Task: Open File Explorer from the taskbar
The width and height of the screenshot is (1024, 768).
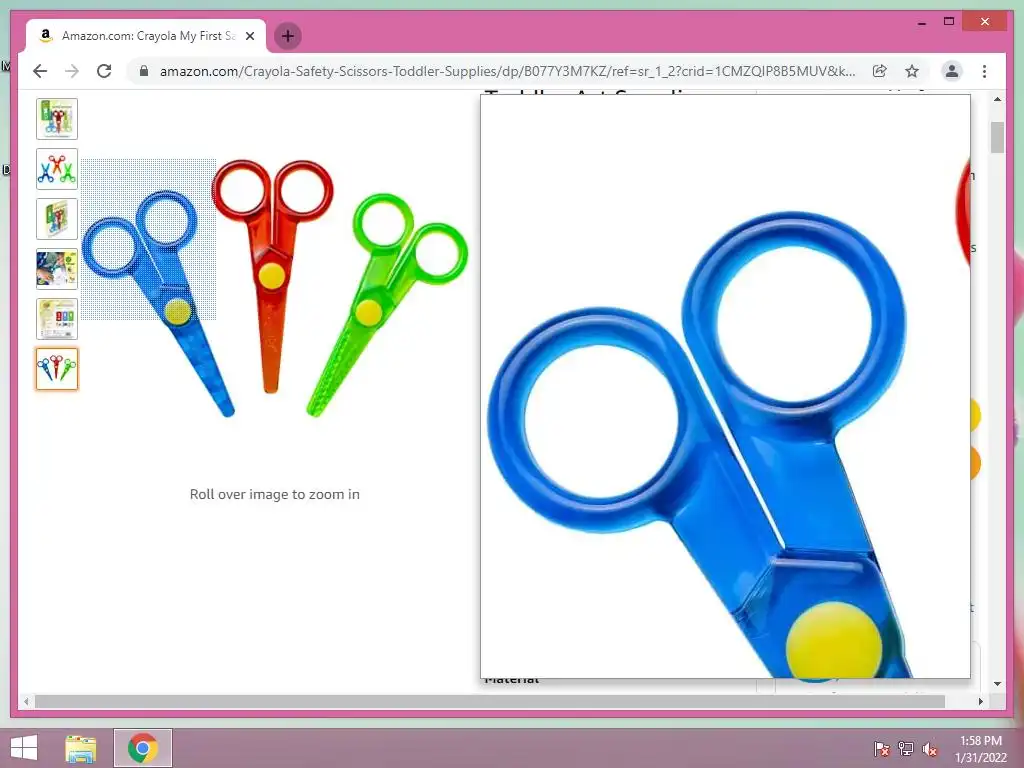Action: pos(81,748)
